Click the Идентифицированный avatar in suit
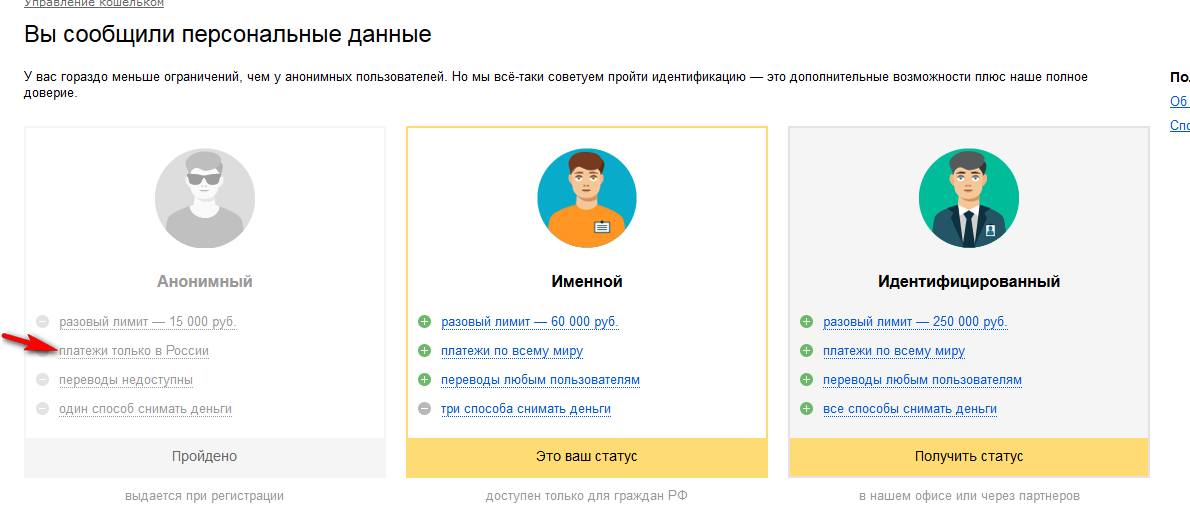The height and width of the screenshot is (517, 1190). click(968, 198)
